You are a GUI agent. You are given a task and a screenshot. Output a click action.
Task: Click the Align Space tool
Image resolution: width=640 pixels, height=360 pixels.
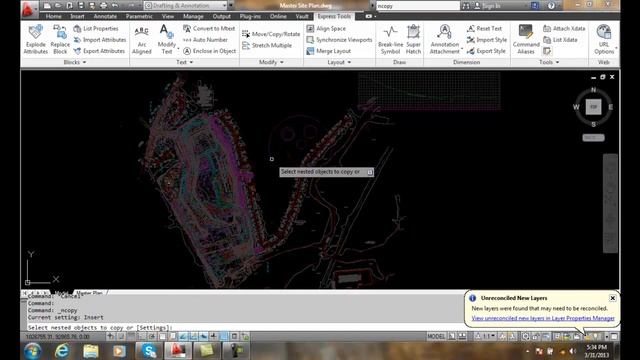[326, 29]
